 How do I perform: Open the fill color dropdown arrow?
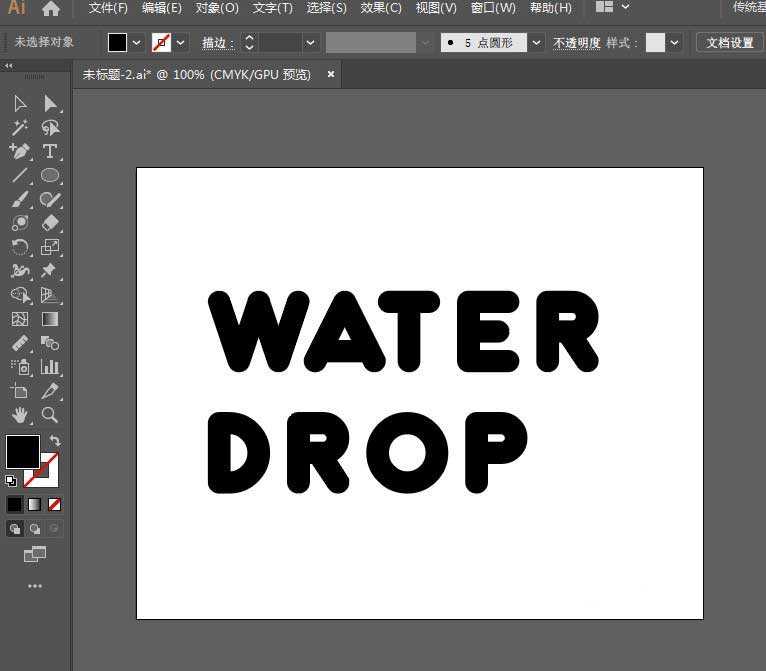click(x=136, y=43)
